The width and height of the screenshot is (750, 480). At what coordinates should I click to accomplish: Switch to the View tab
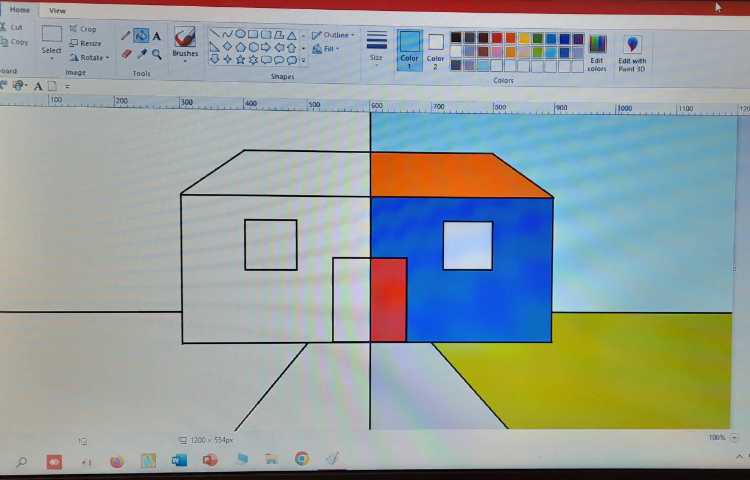(57, 10)
